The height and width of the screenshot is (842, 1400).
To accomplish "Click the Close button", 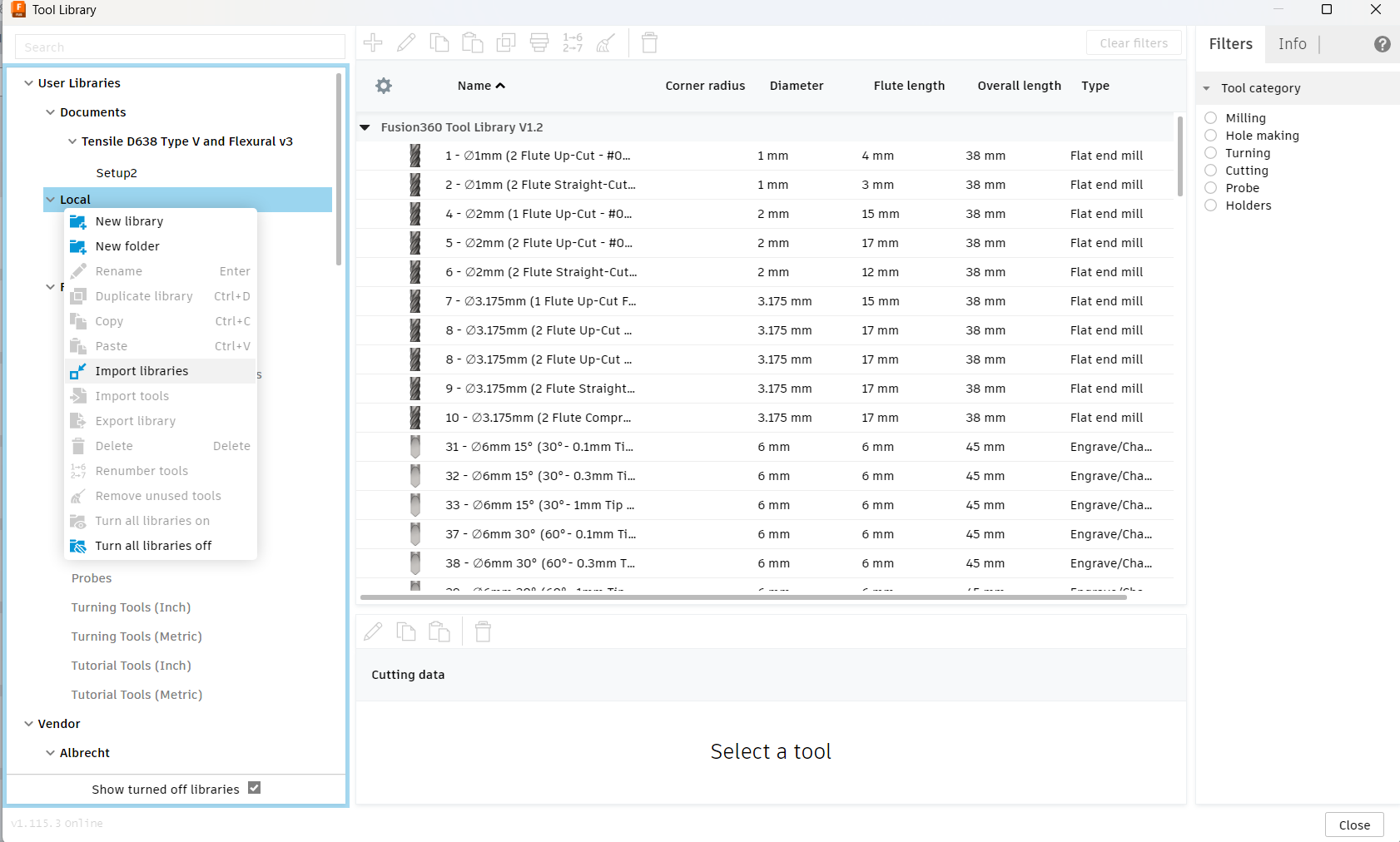I will tap(1354, 825).
